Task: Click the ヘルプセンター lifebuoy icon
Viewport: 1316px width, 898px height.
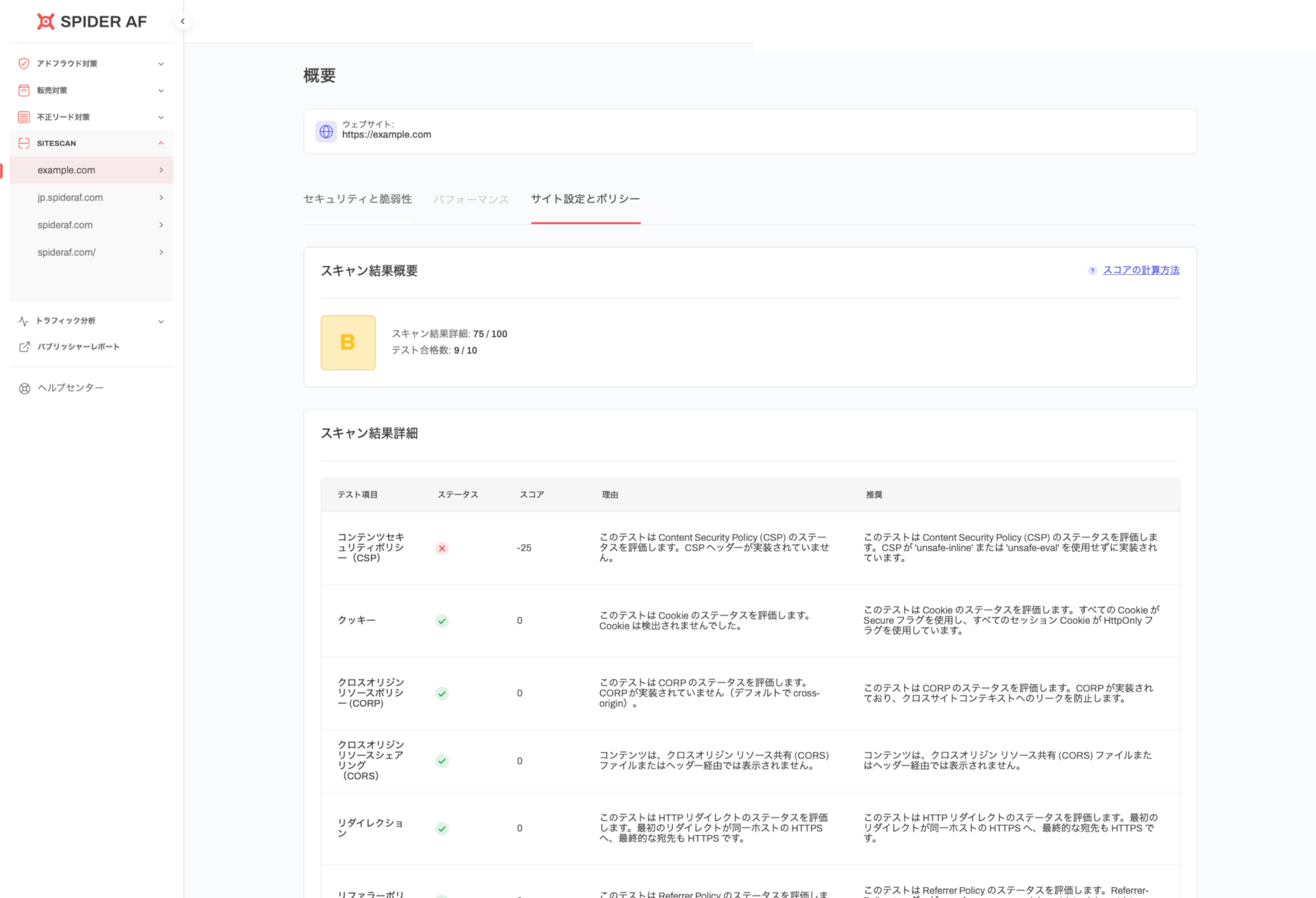Action: [24, 388]
